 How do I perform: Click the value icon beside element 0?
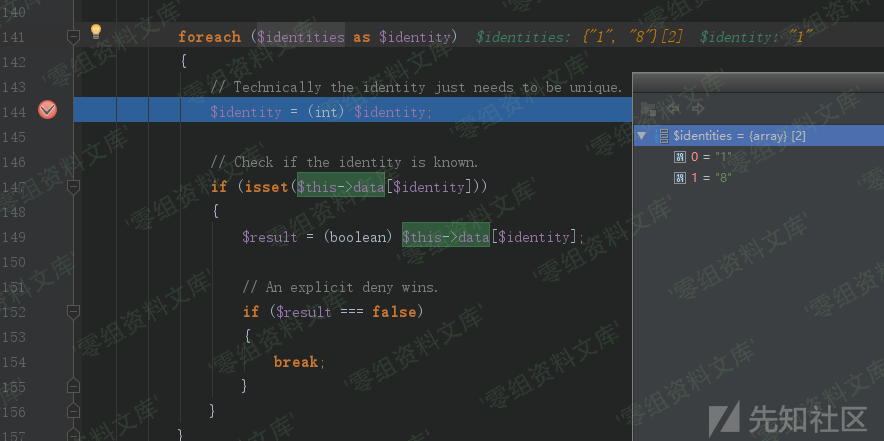pos(680,156)
